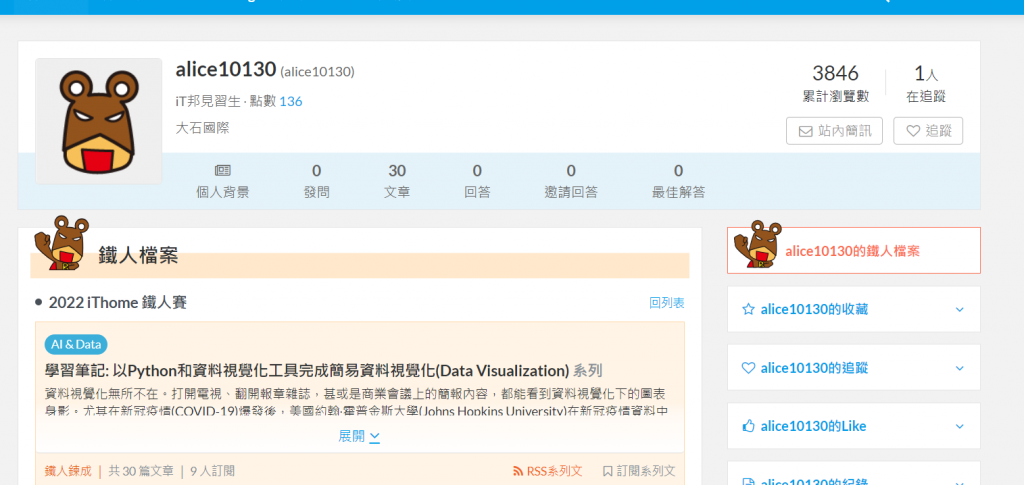Click the 1人 在追蹤 follower count
Image resolution: width=1024 pixels, height=485 pixels.
[925, 84]
